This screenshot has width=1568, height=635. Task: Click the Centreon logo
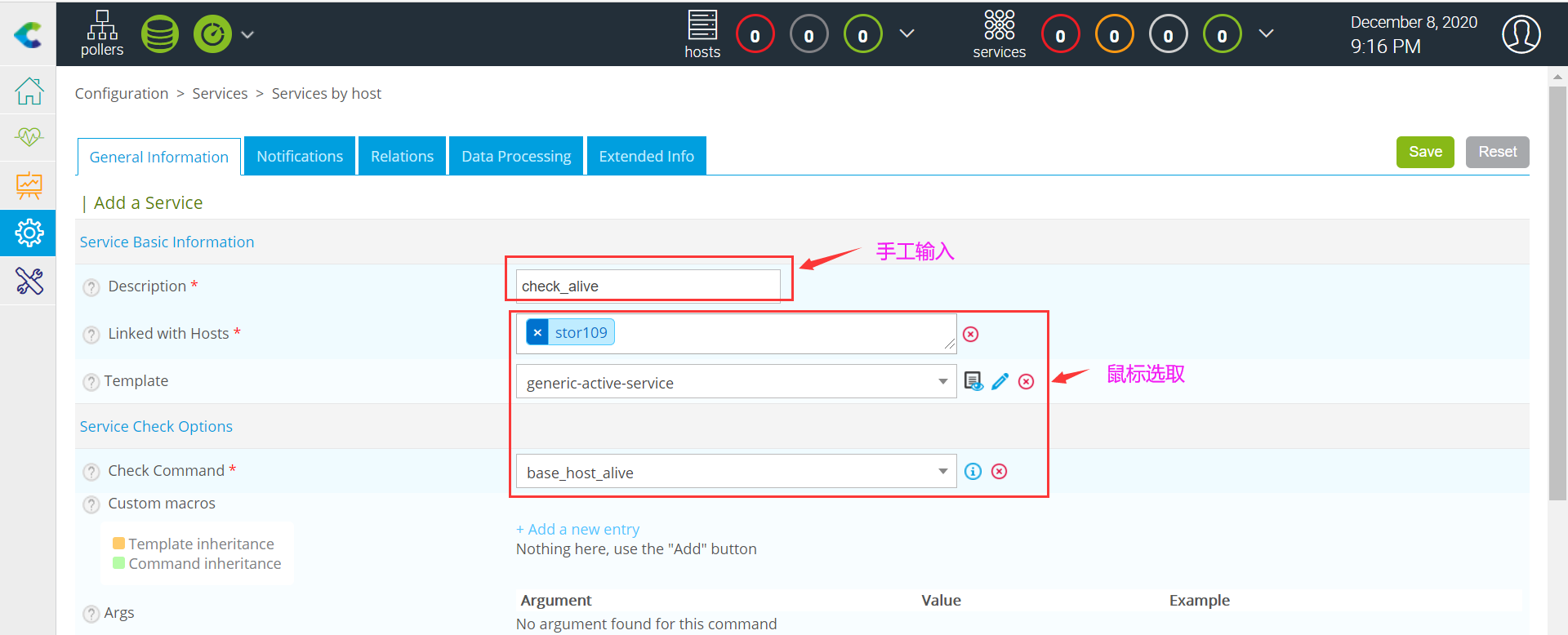pyautogui.click(x=28, y=34)
